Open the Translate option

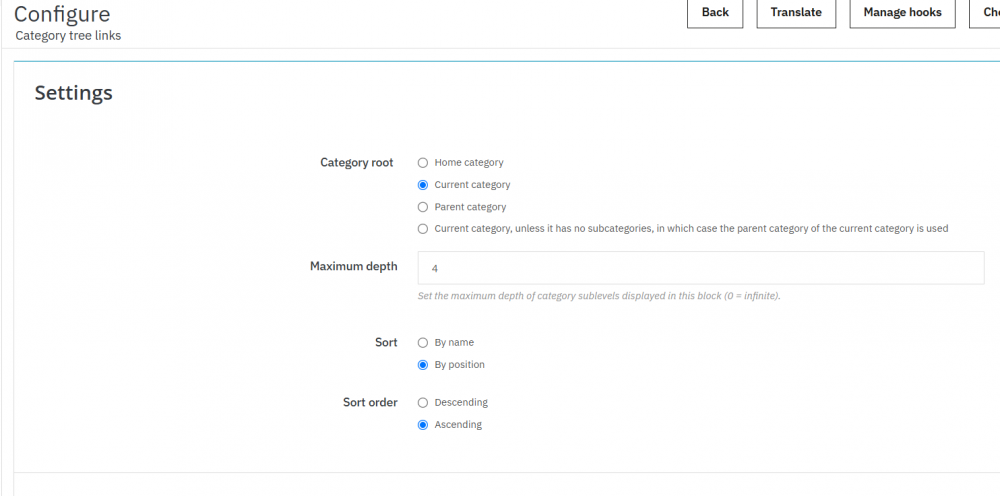point(796,13)
